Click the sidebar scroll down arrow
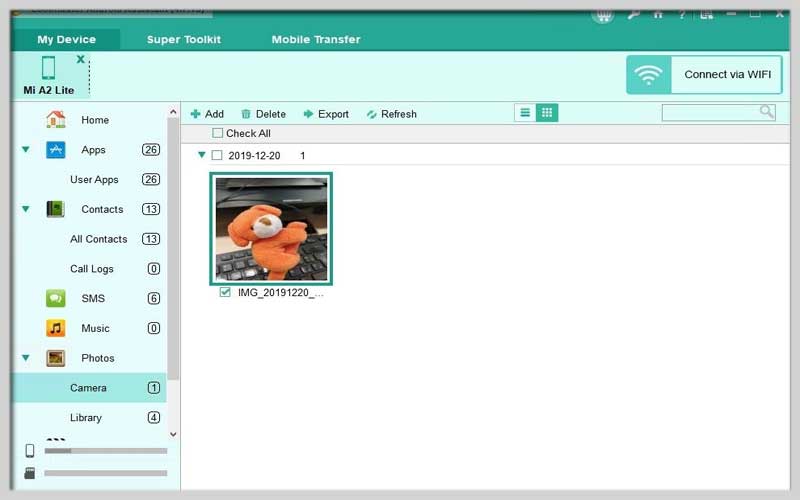The height and width of the screenshot is (500, 800). click(173, 434)
